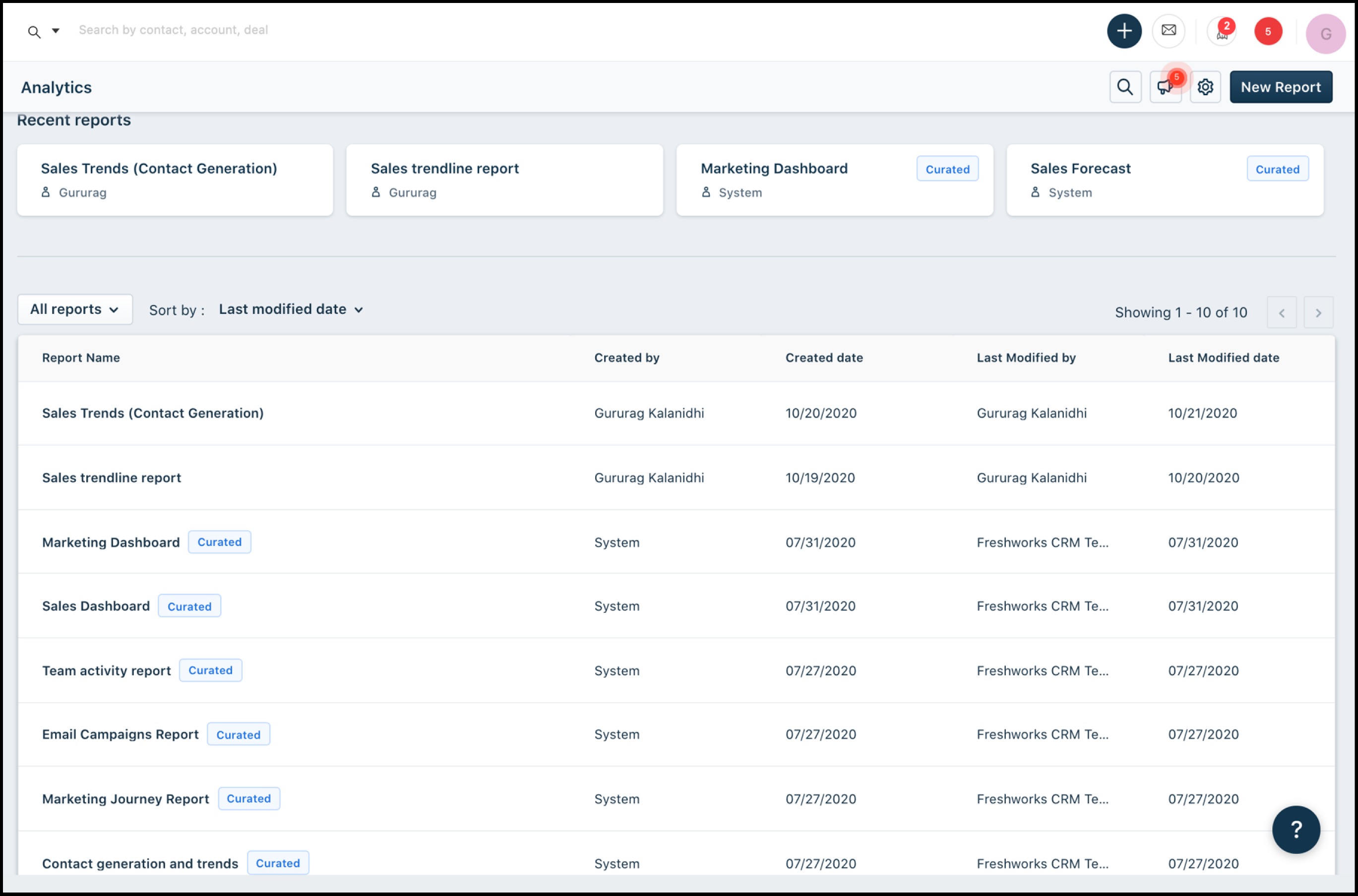Screen dimensions: 1358x896
Task: Open the G user profile avatar
Action: coord(1325,34)
